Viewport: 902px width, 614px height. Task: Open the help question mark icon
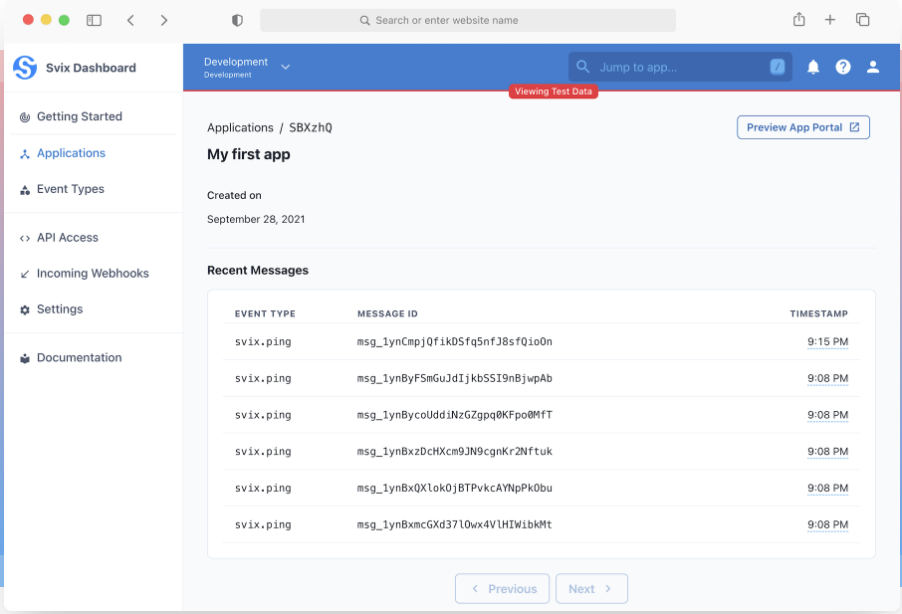point(843,67)
